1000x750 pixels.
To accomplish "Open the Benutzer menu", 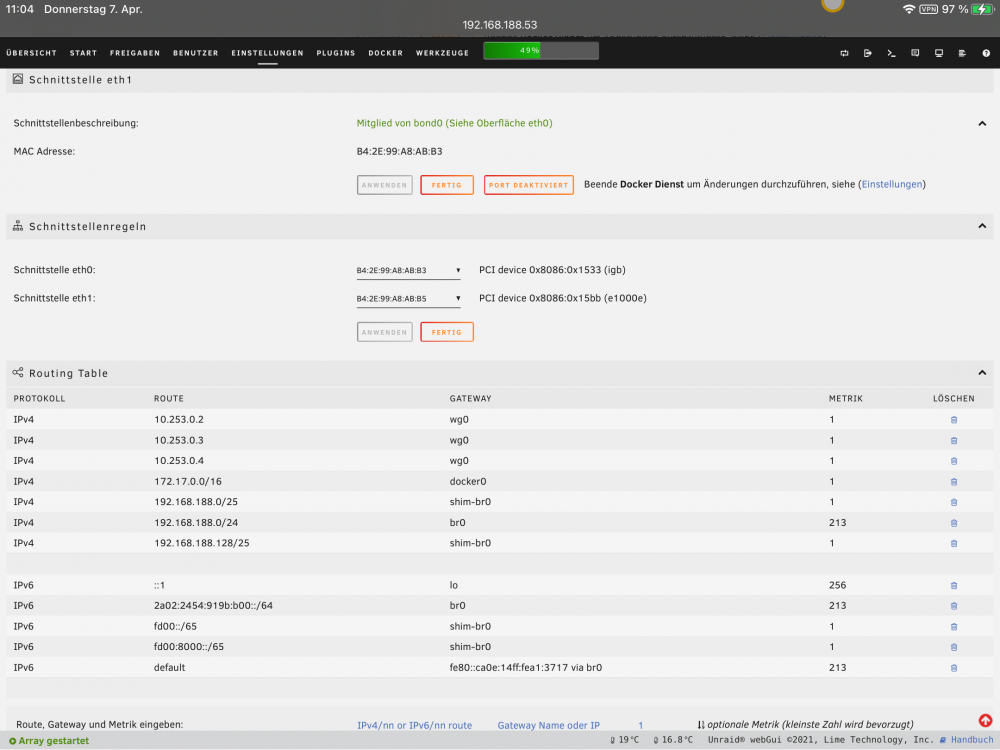I will pos(195,53).
